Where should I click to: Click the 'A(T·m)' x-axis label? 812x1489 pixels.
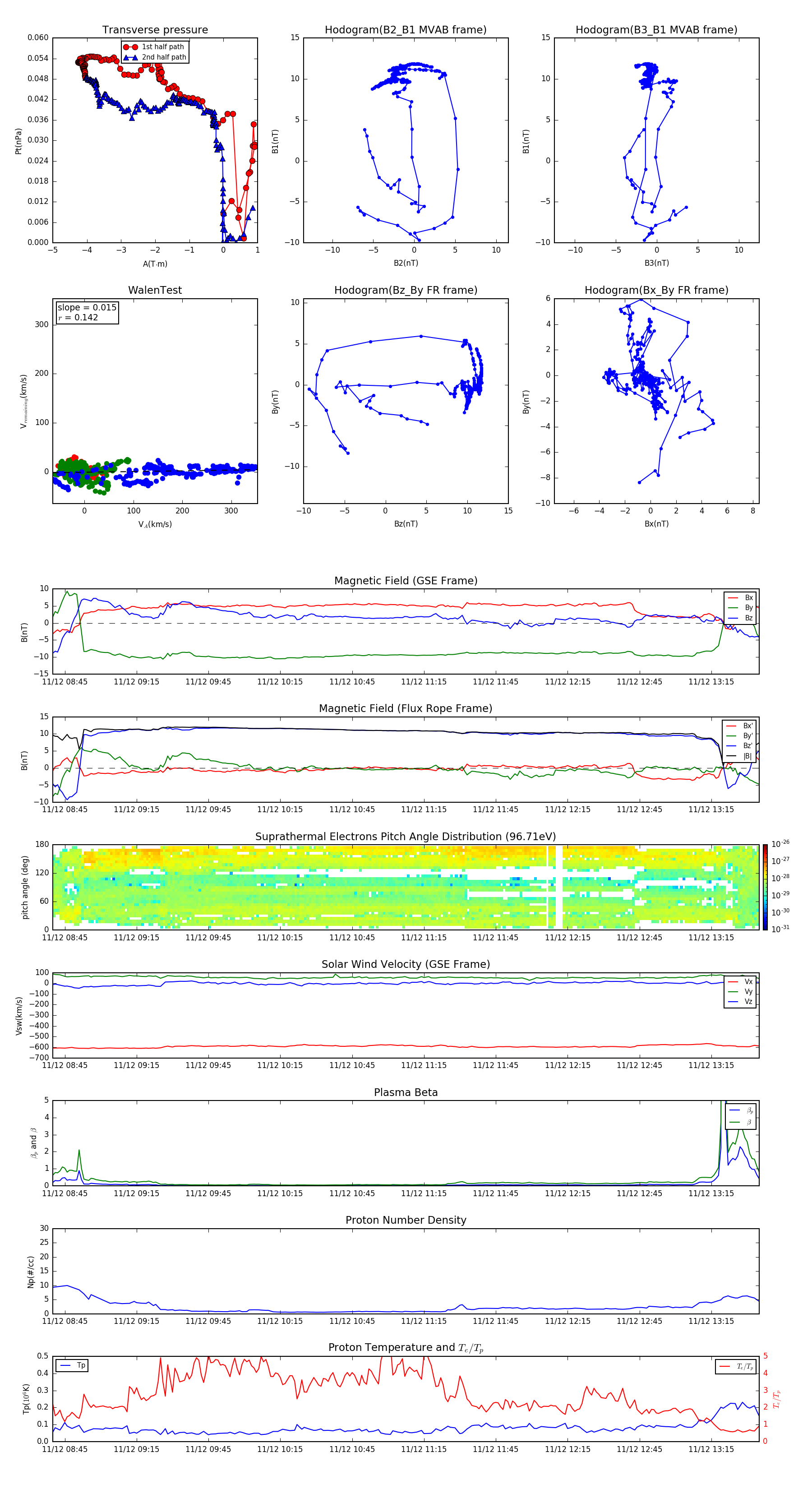pos(155,264)
